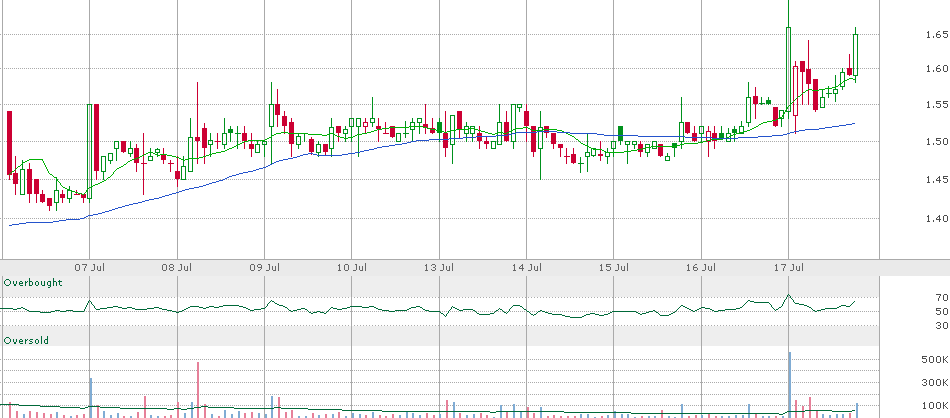The width and height of the screenshot is (950, 418).
Task: Click the 15 Jul date label
Action: pyautogui.click(x=614, y=267)
